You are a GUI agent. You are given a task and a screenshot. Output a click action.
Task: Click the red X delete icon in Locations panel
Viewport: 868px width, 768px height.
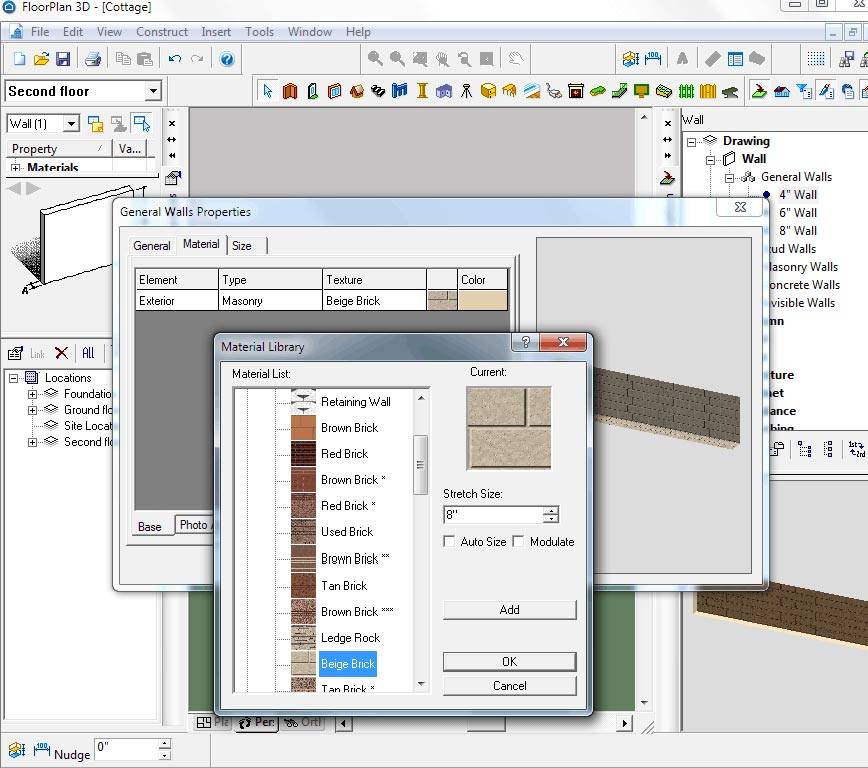(x=62, y=353)
